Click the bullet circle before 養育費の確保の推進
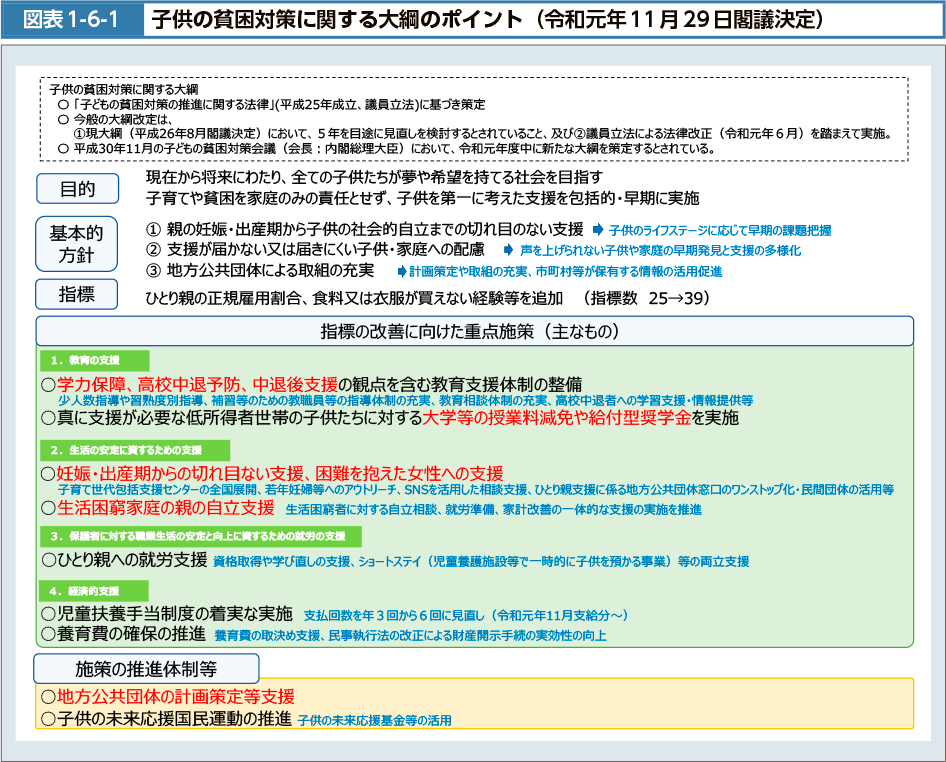This screenshot has height=762, width=946. click(x=48, y=634)
